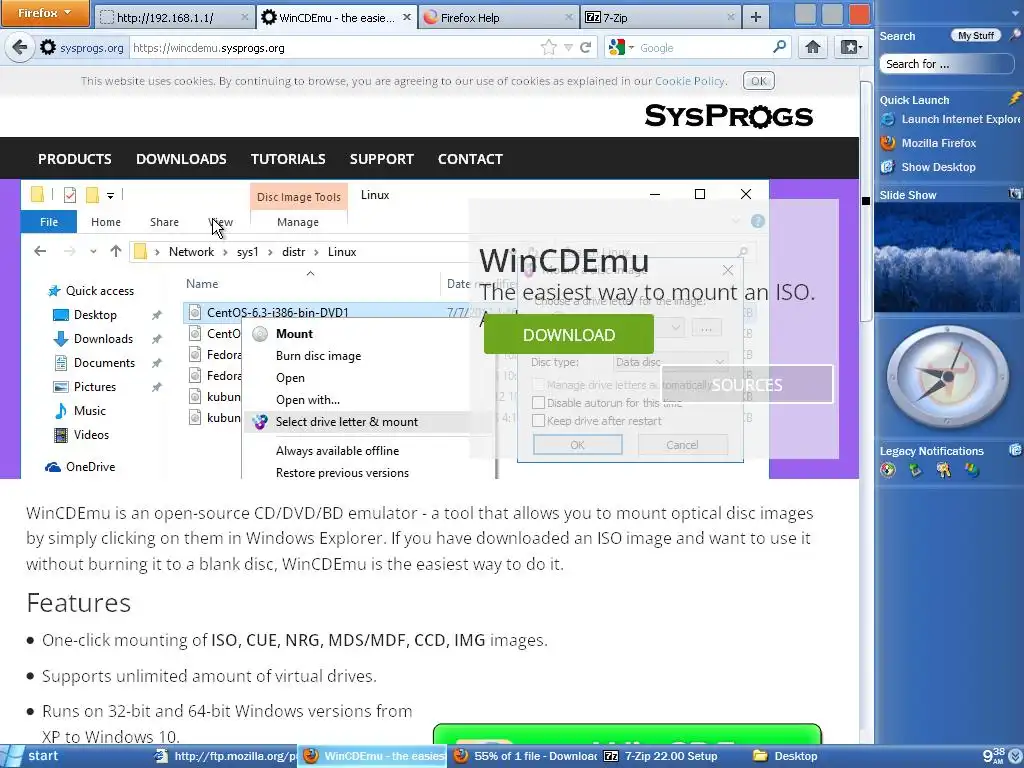
Task: Click the green network notification icon
Action: (916, 470)
